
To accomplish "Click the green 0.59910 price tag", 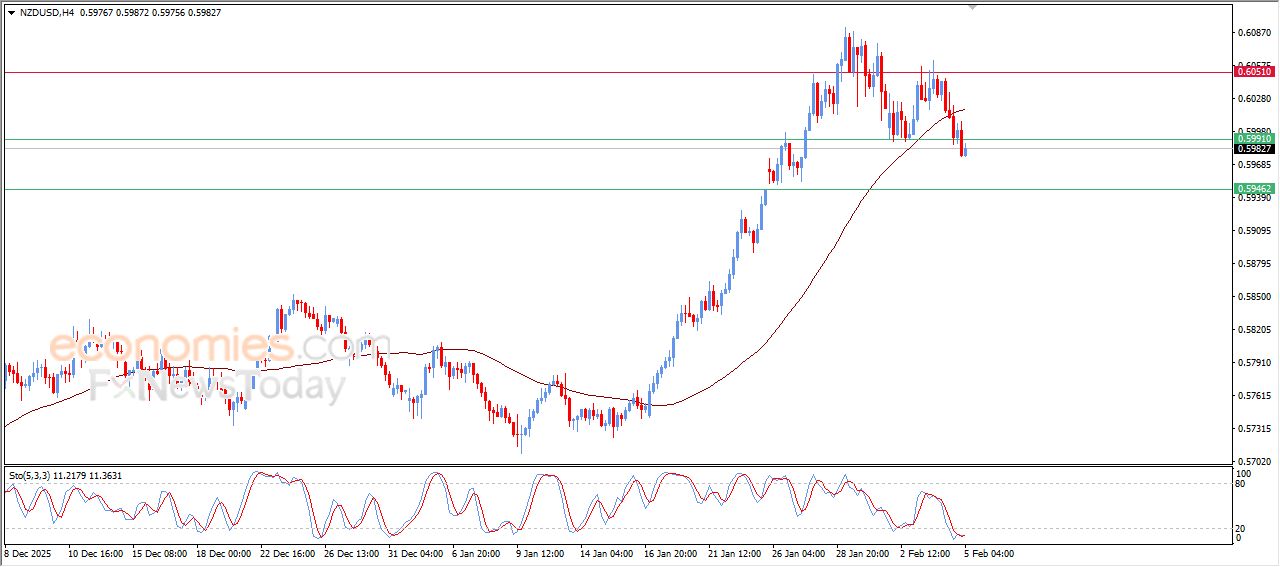I will coord(1254,138).
